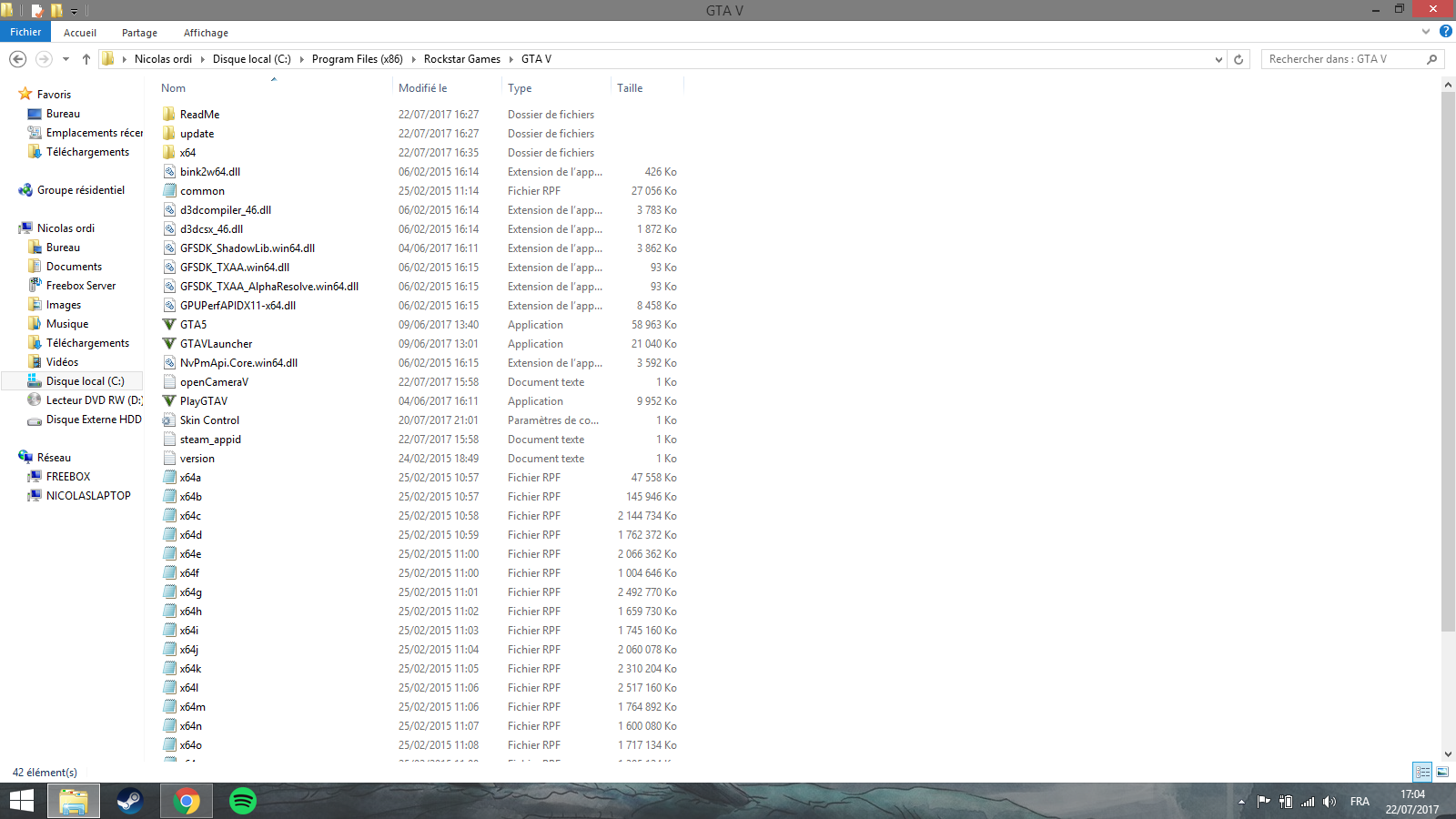The image size is (1456, 819).
Task: Open chevron after Nicolas ordi breadcrumb
Action: coord(202,59)
